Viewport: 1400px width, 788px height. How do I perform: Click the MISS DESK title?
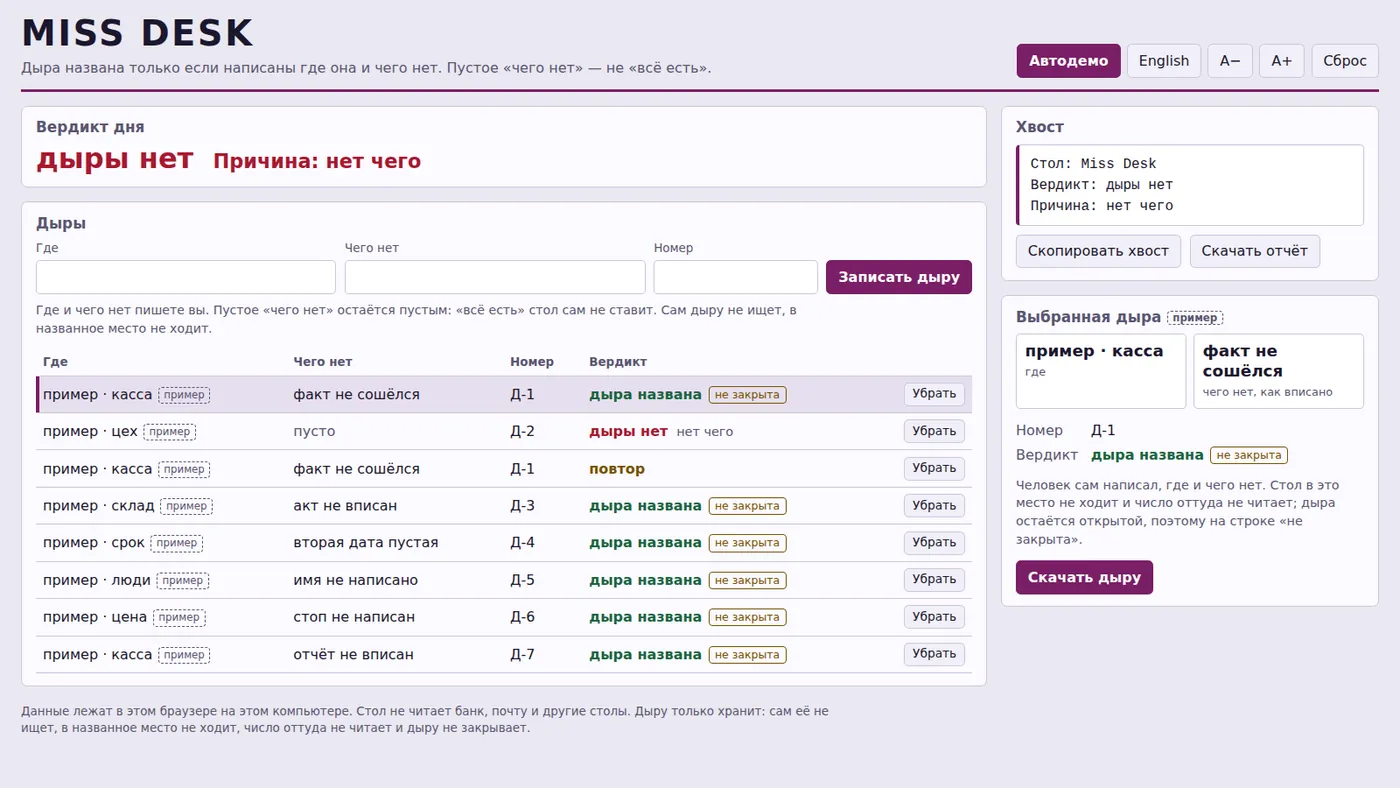point(138,34)
